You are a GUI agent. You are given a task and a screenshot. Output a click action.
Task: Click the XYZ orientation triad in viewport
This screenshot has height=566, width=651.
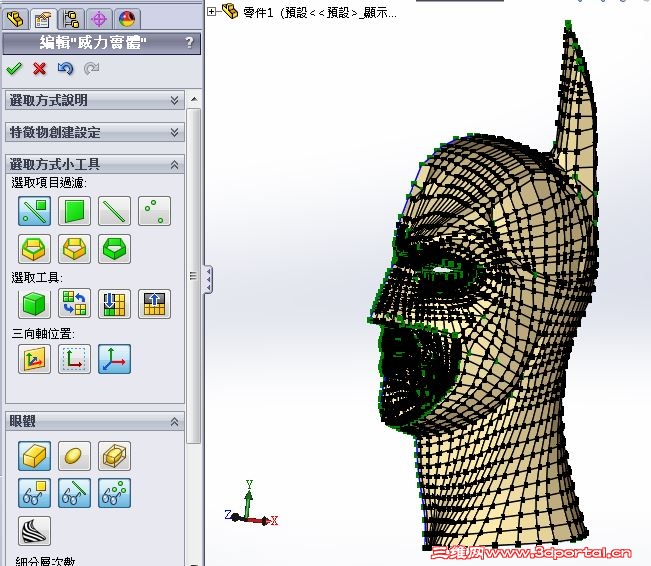tap(250, 504)
